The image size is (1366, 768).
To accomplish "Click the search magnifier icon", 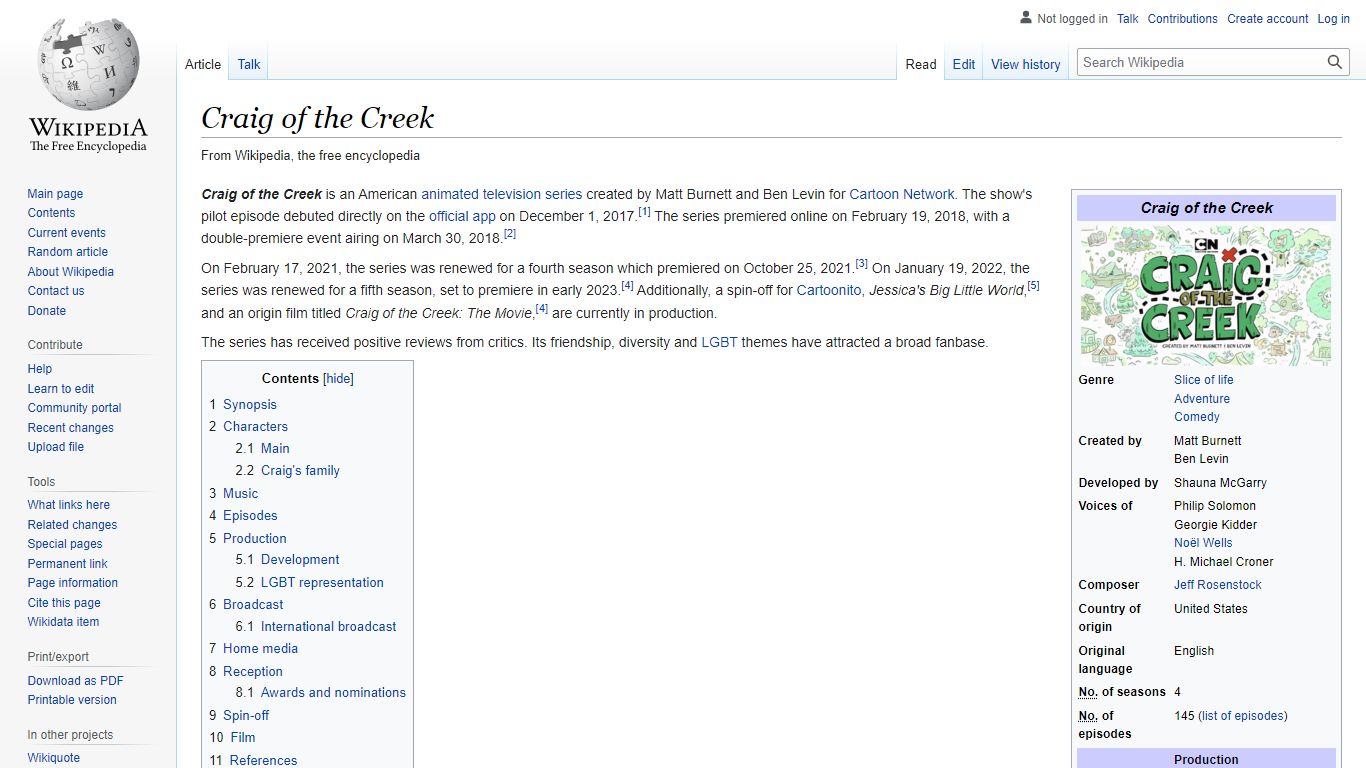I will click(1335, 62).
